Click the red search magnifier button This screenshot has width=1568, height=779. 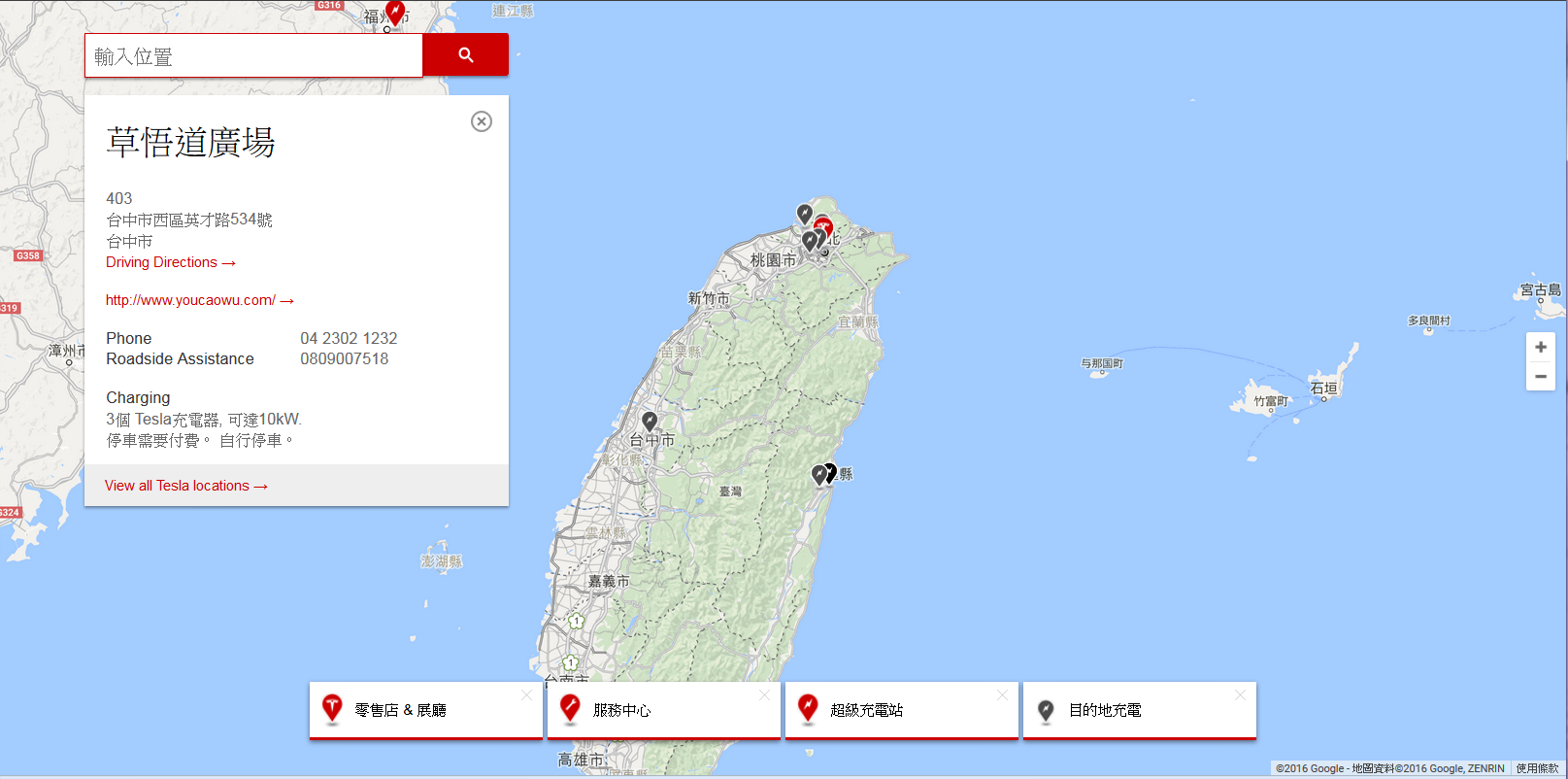(x=465, y=55)
